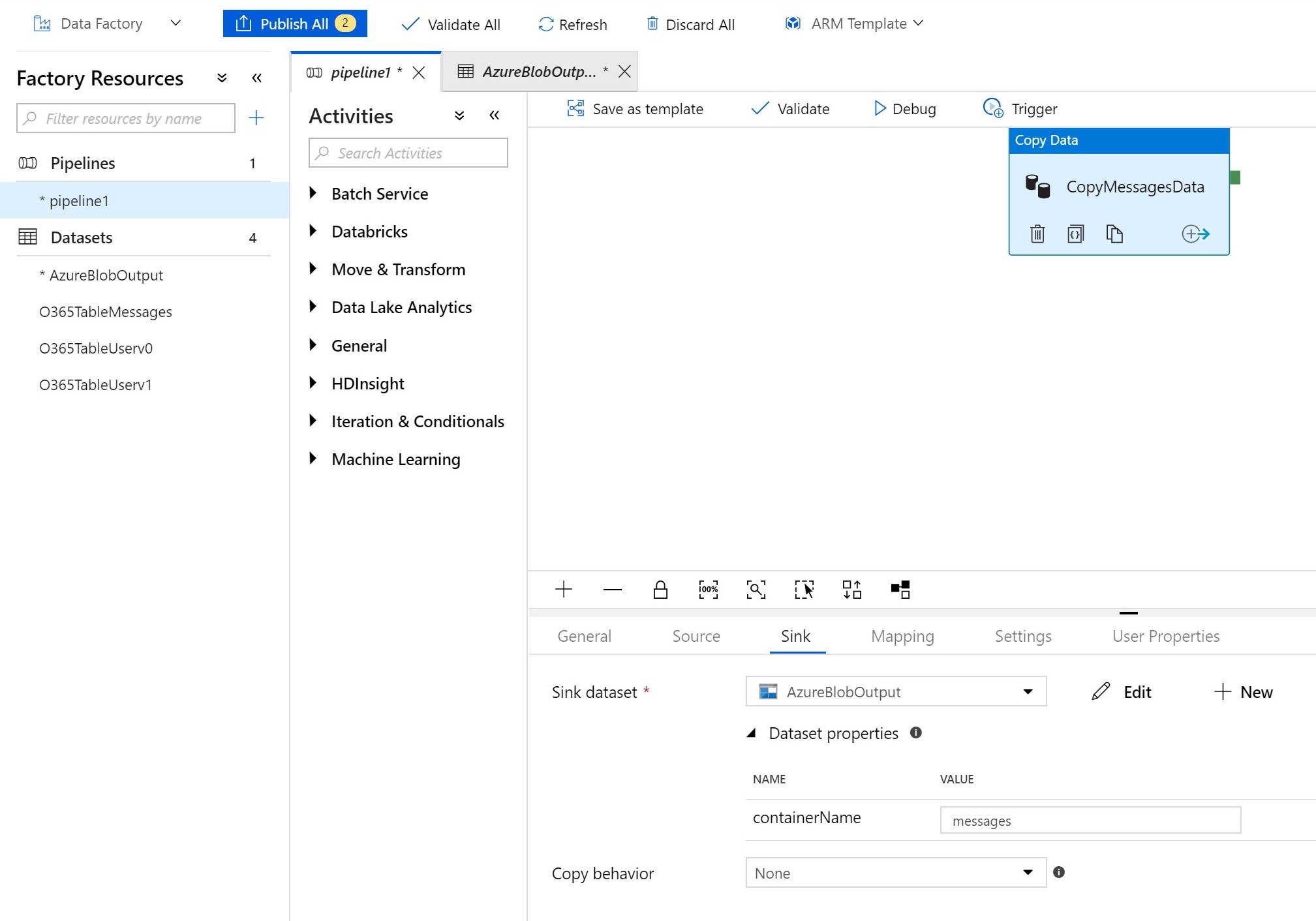Click the add output arrow icon

coord(1195,234)
